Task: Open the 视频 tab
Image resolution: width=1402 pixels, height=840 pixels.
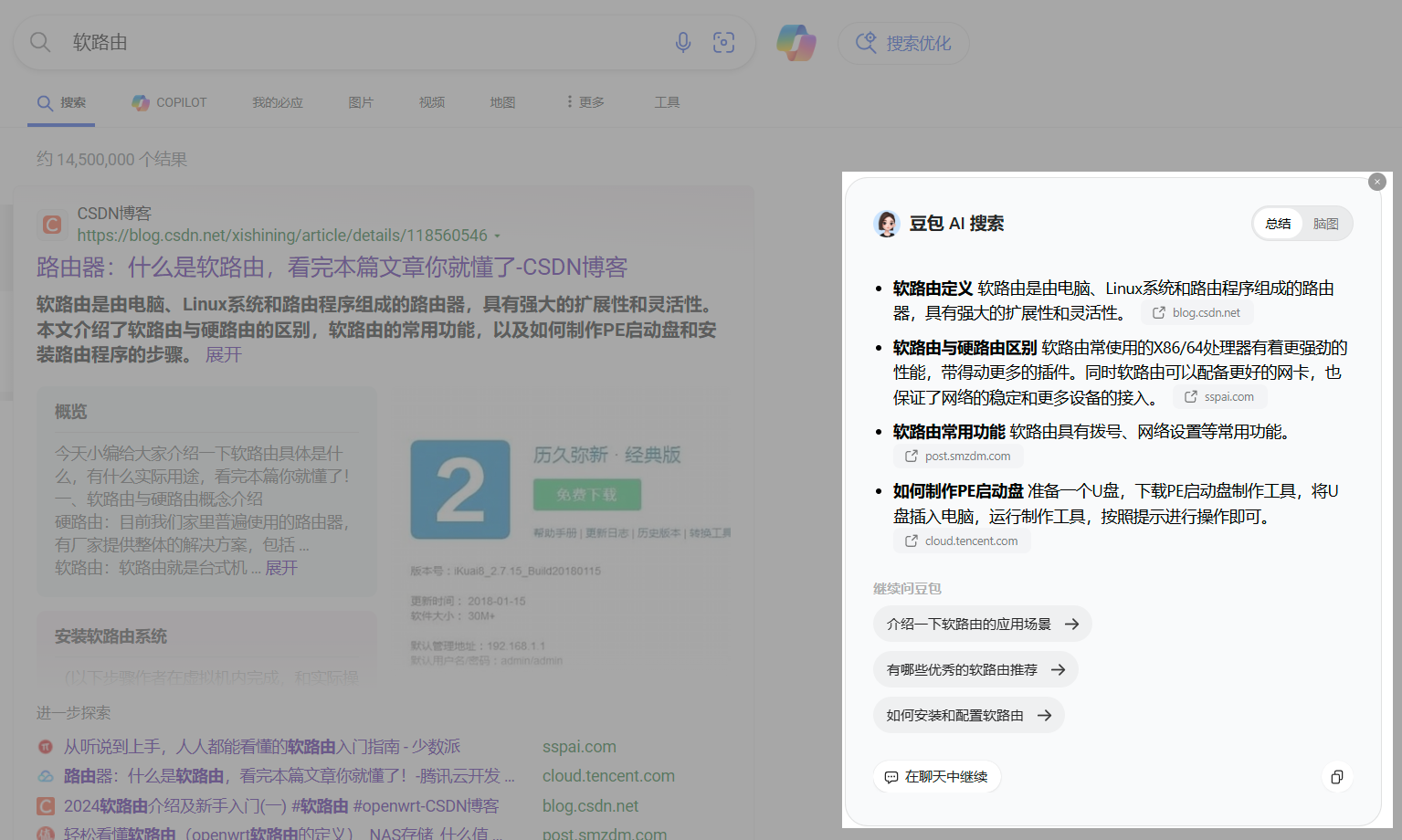Action: point(432,102)
